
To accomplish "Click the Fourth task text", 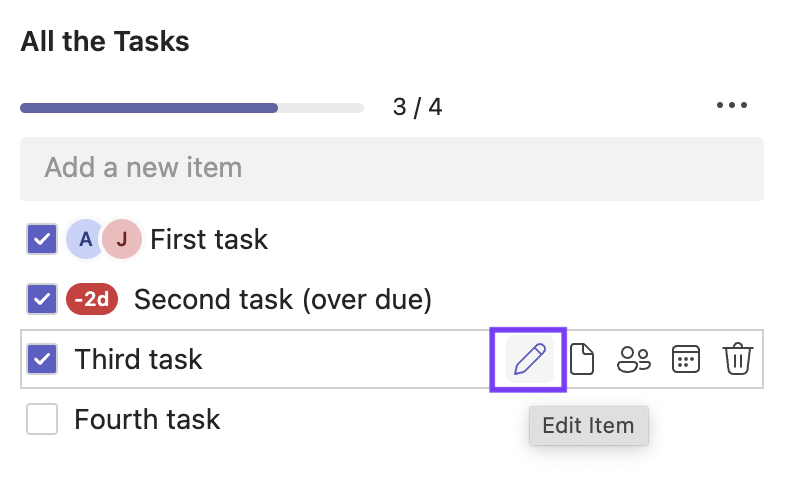I will pos(147,419).
